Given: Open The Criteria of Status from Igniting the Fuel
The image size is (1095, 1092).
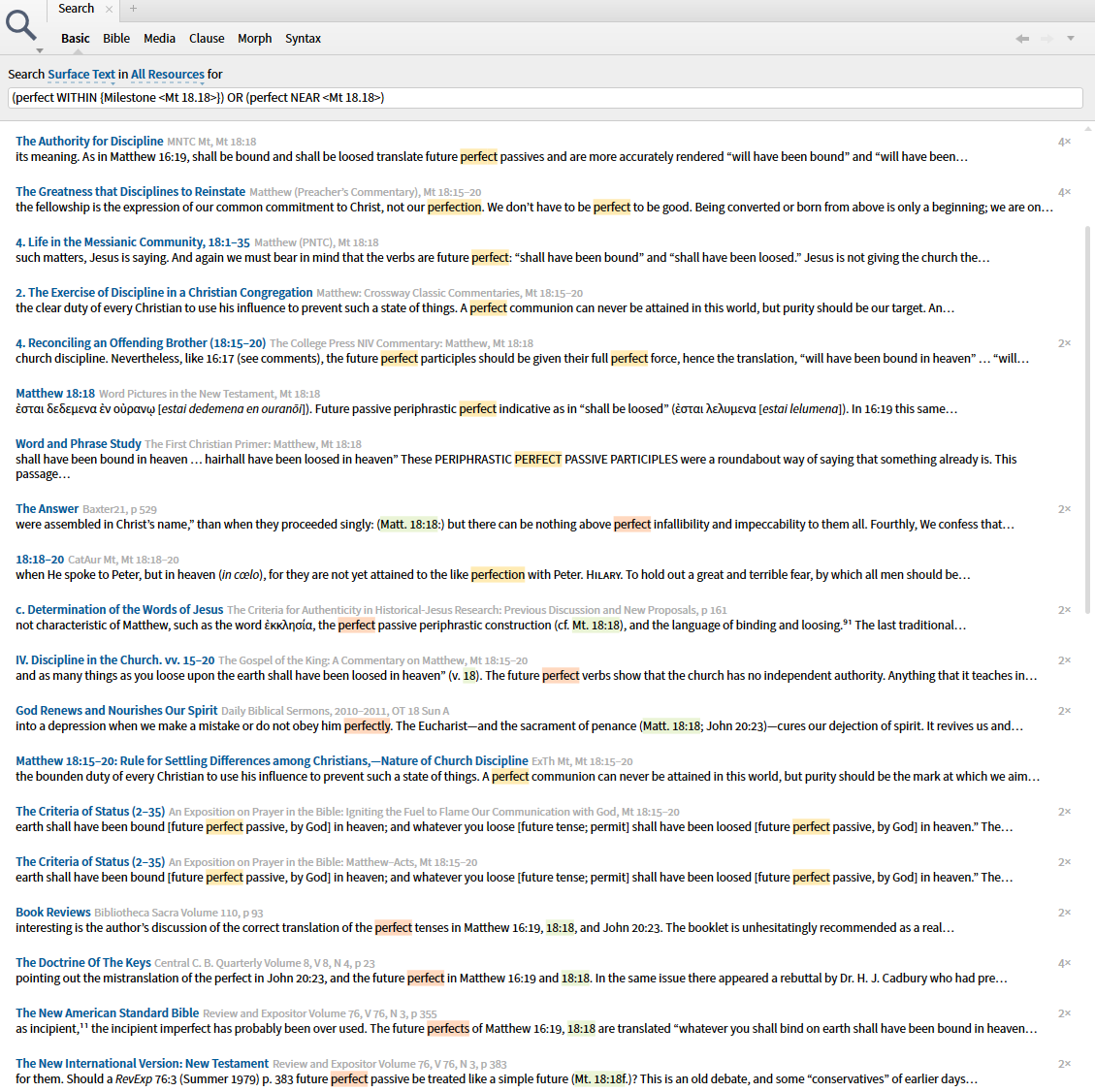Looking at the screenshot, I should (90, 812).
